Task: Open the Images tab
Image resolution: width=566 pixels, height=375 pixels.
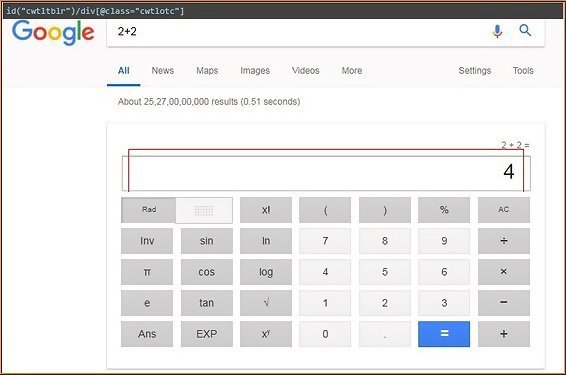Action: pos(255,70)
